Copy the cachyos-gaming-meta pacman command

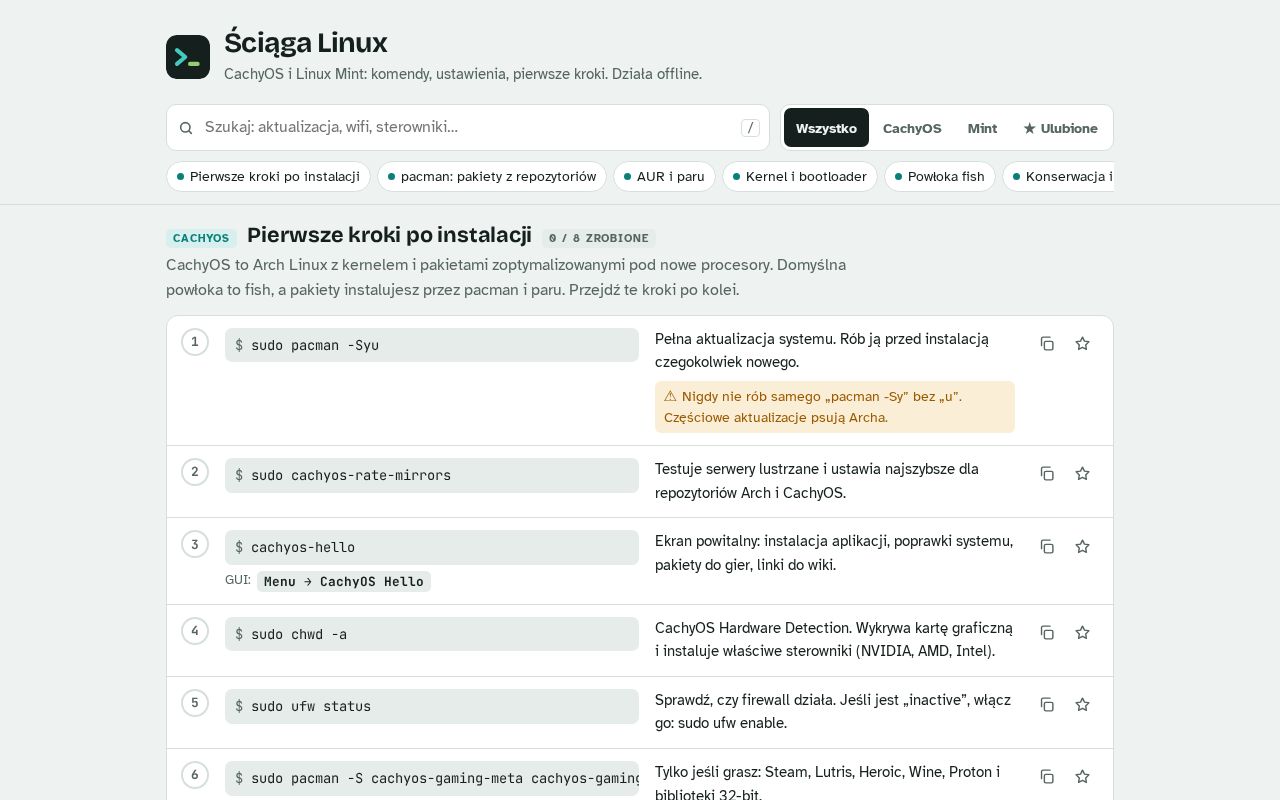coord(1047,777)
